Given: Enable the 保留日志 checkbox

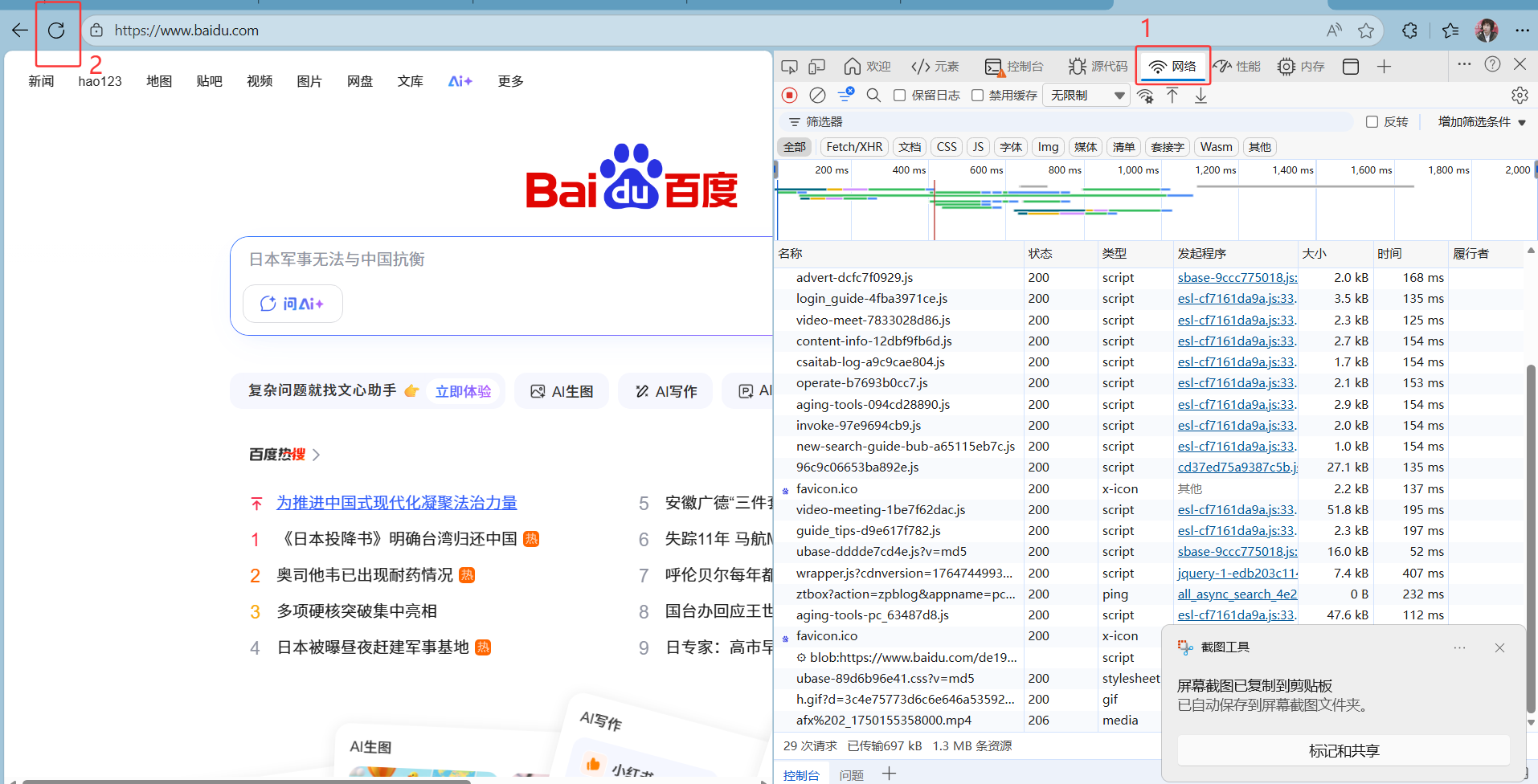Looking at the screenshot, I should pyautogui.click(x=899, y=96).
